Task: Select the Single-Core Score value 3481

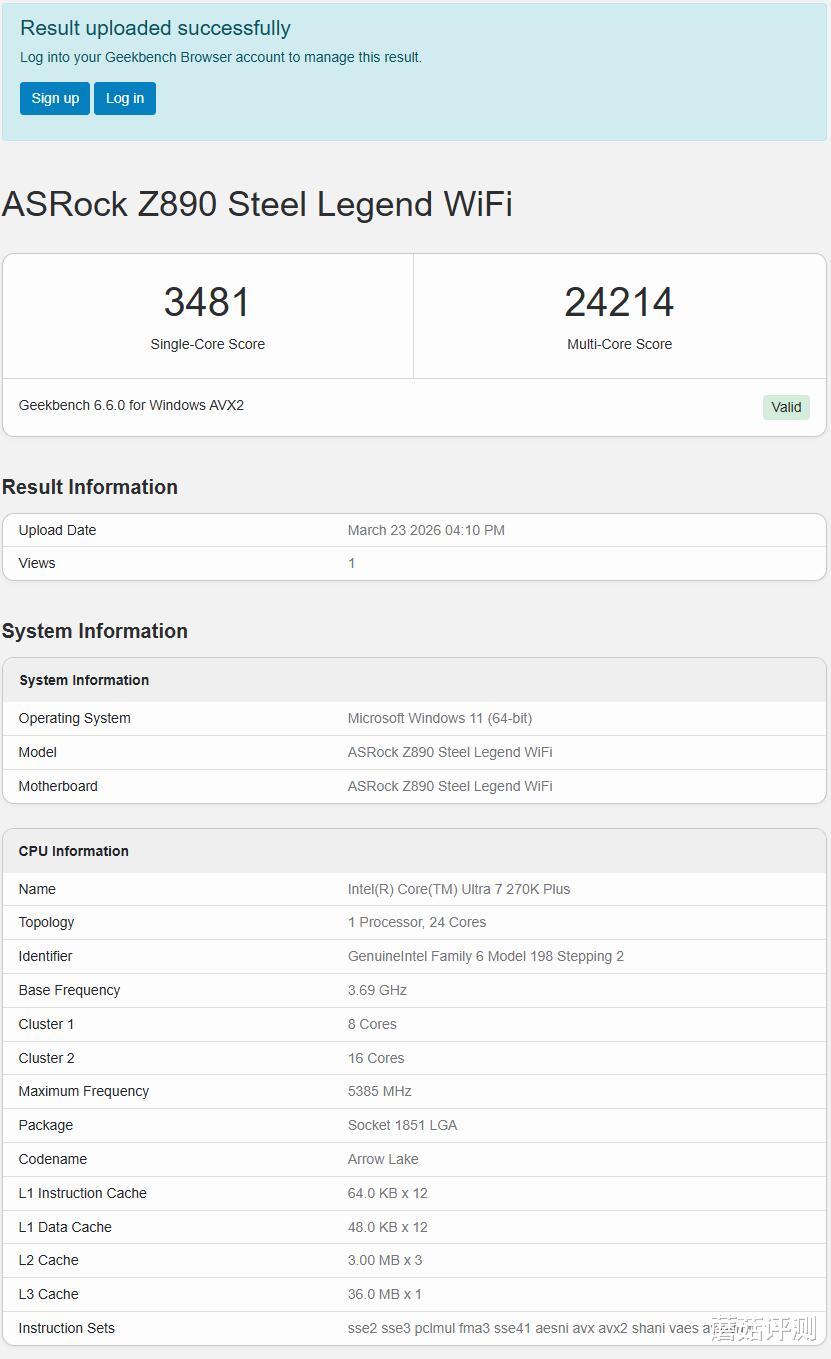Action: [207, 302]
